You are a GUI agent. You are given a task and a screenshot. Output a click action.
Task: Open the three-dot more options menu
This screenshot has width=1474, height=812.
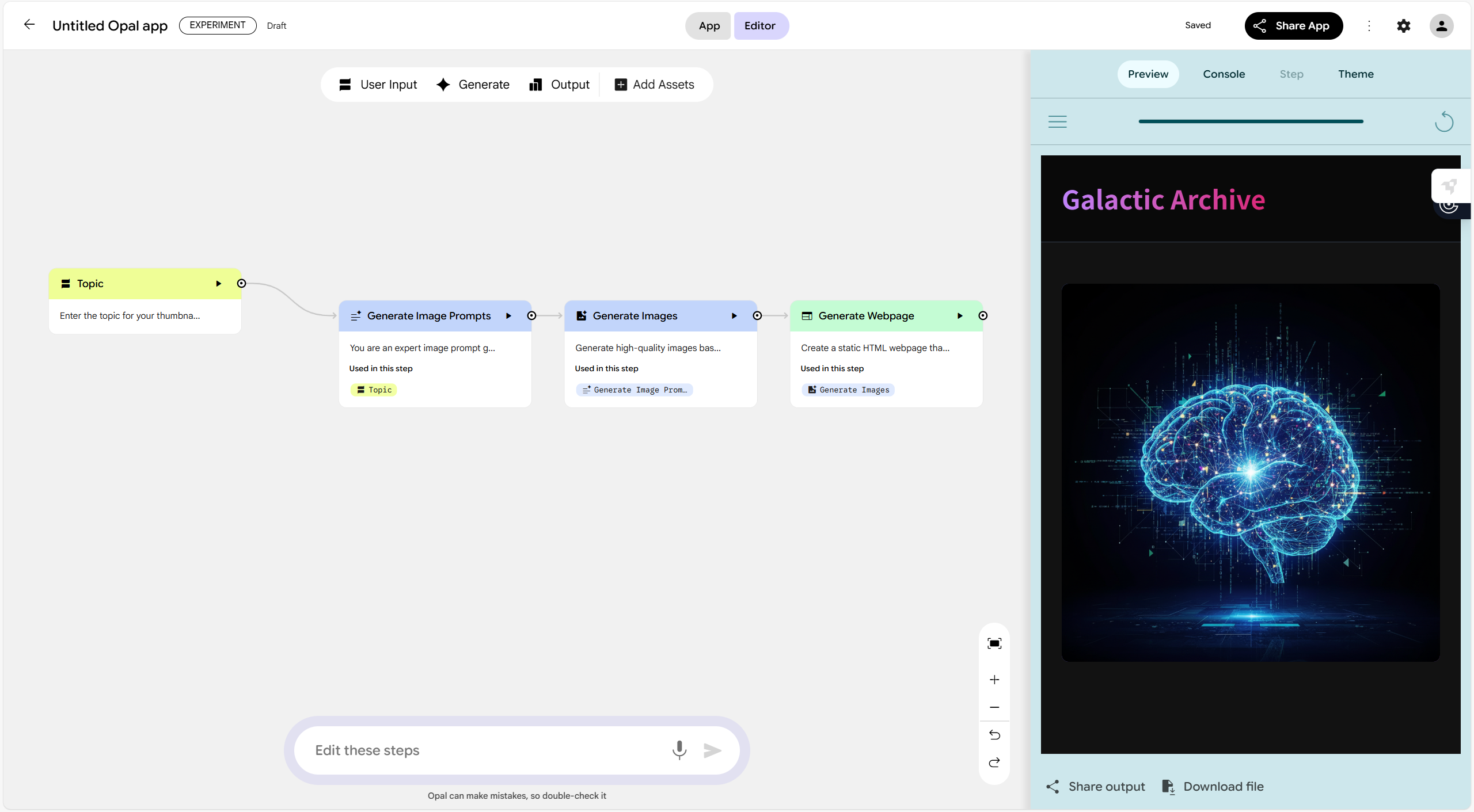coord(1369,26)
